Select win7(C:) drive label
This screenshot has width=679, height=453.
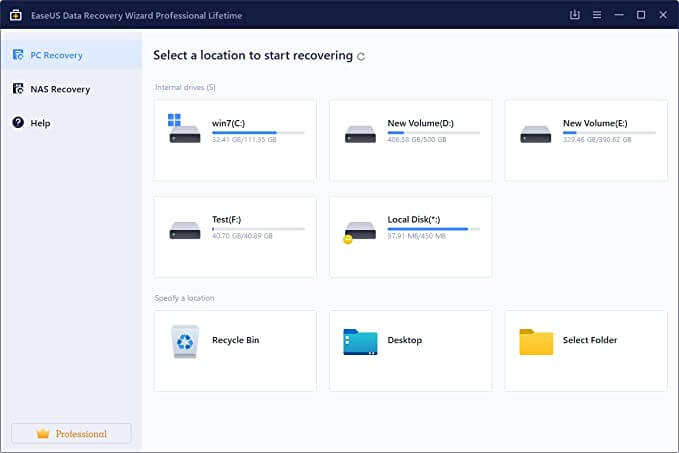coord(228,123)
